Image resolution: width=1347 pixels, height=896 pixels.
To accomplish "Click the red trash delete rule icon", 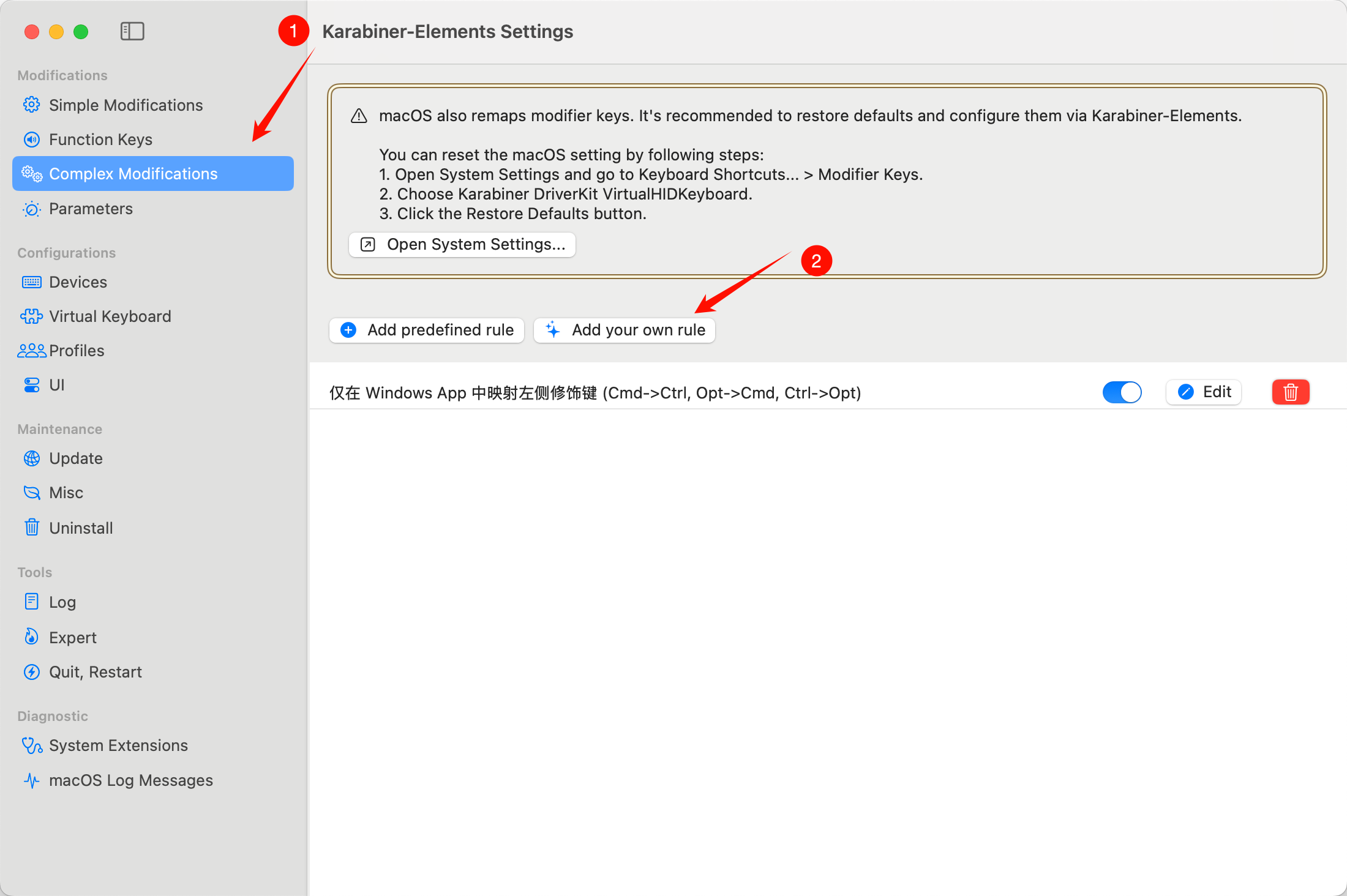I will pos(1290,392).
